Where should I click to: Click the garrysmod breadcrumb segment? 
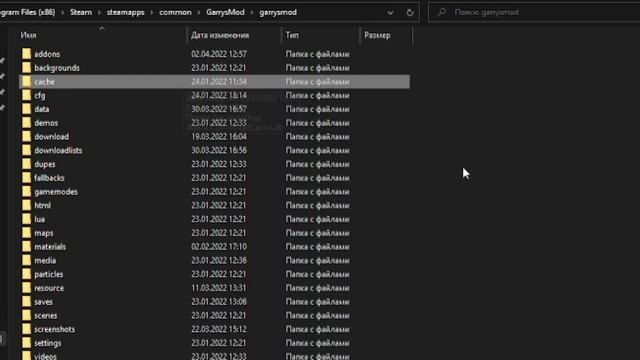[278, 12]
